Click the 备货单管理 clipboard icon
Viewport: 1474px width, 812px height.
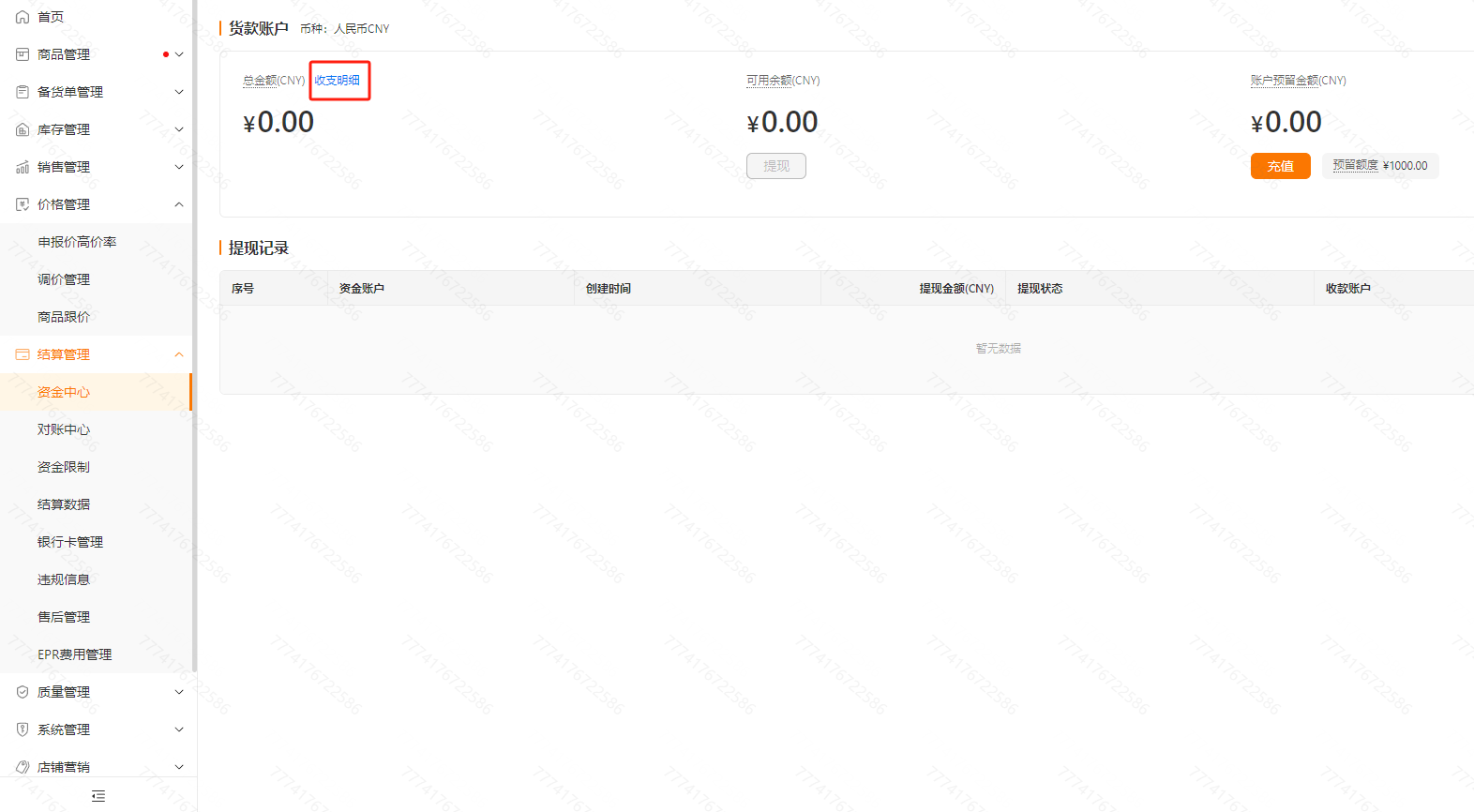pos(23,92)
